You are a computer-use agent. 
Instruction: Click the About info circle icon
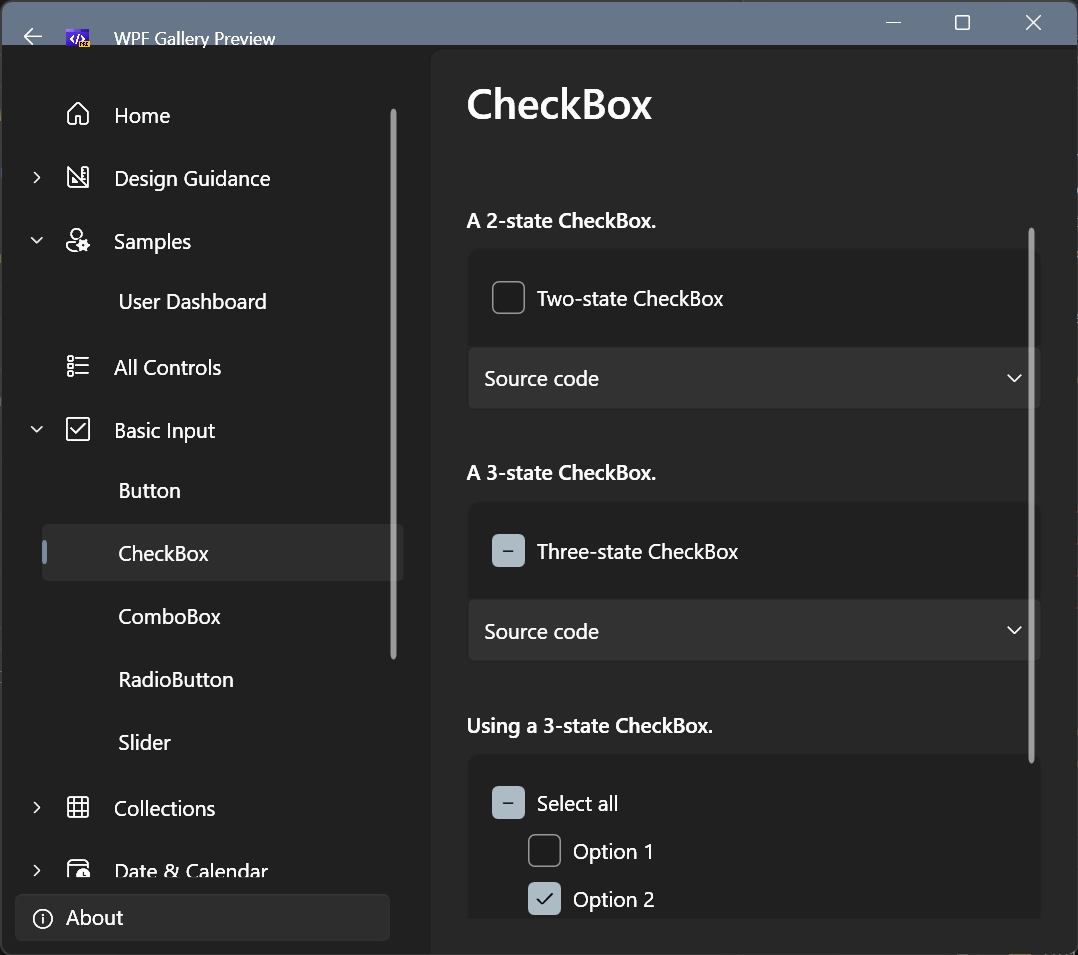(x=43, y=919)
